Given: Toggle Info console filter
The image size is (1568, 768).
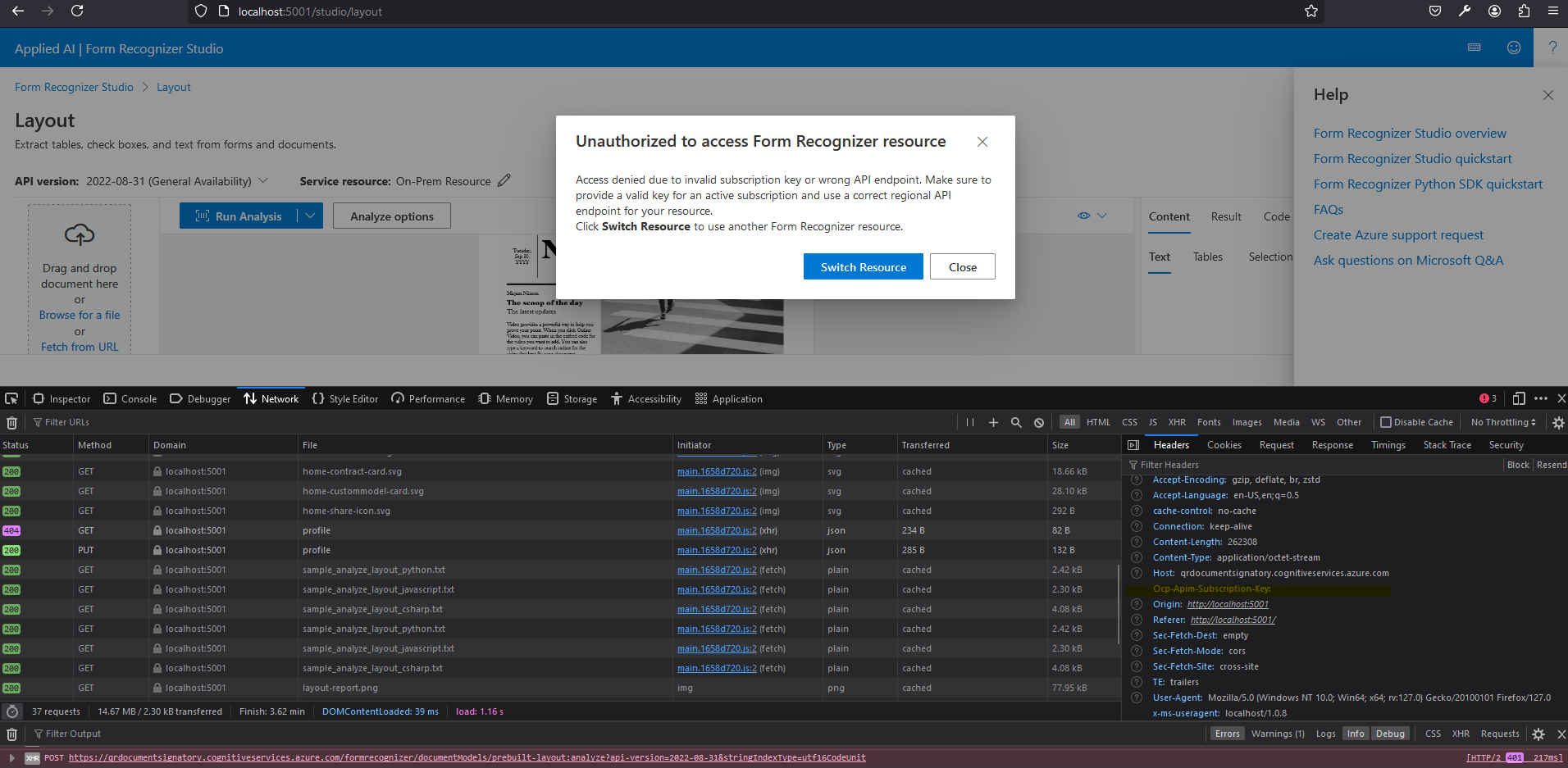Looking at the screenshot, I should [1356, 734].
